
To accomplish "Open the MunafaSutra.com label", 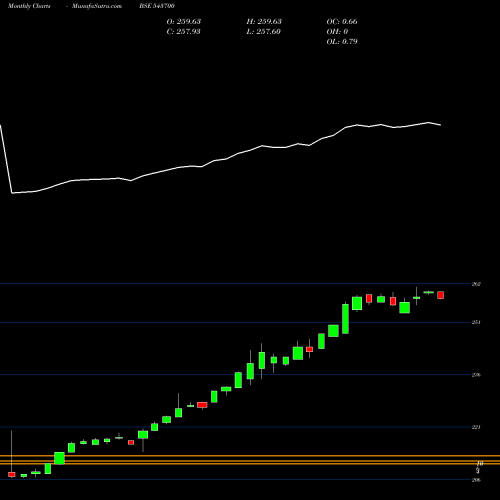I will (x=97, y=6).
